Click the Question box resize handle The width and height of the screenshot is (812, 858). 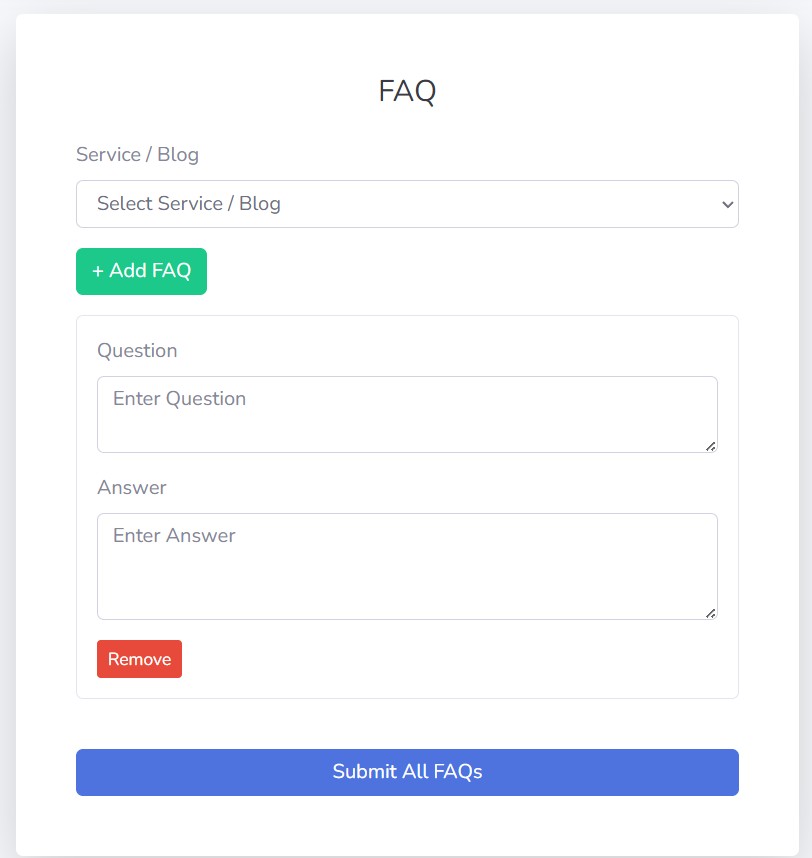tap(711, 446)
